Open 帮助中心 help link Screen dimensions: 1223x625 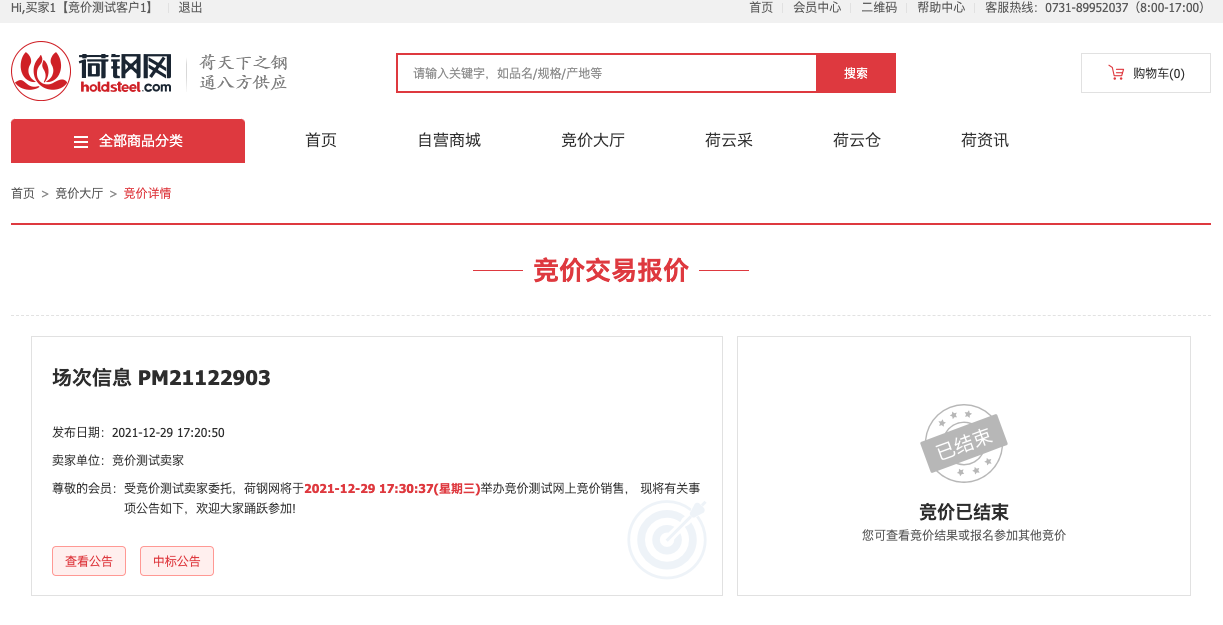[x=941, y=8]
